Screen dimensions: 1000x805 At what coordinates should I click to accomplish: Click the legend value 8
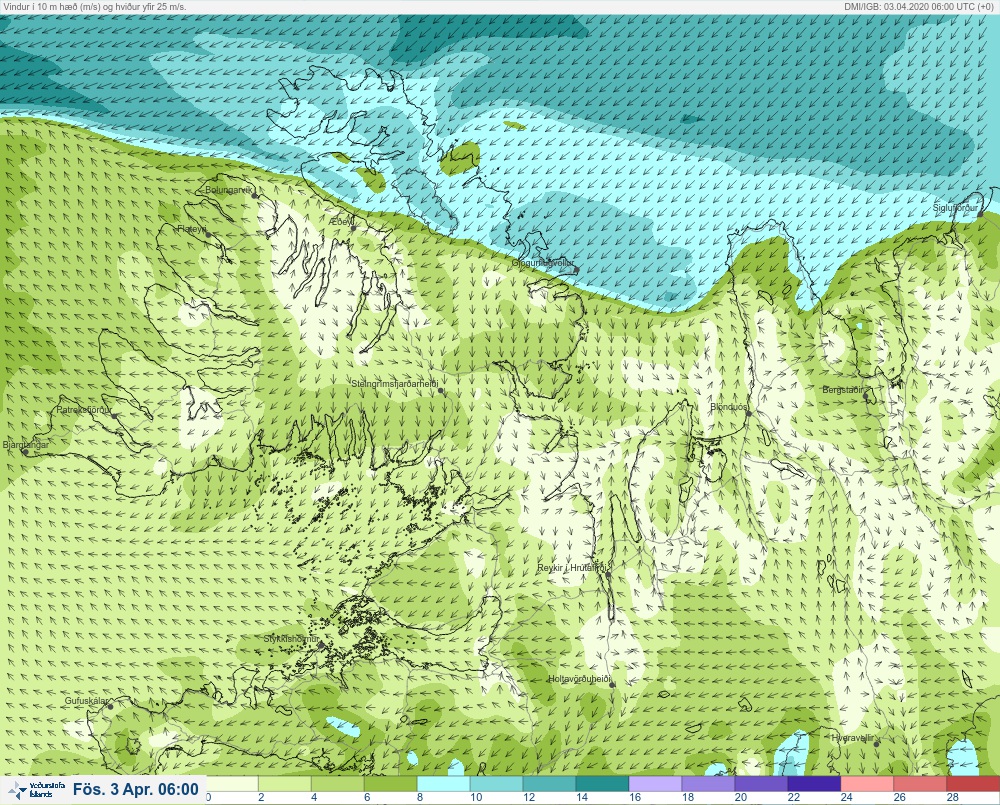[420, 797]
